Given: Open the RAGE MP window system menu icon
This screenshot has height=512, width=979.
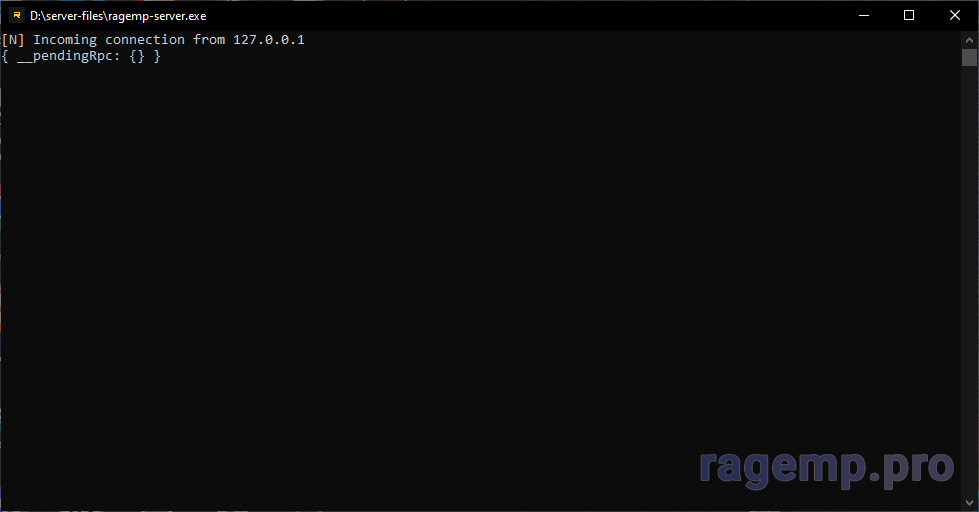Looking at the screenshot, I should [x=16, y=15].
